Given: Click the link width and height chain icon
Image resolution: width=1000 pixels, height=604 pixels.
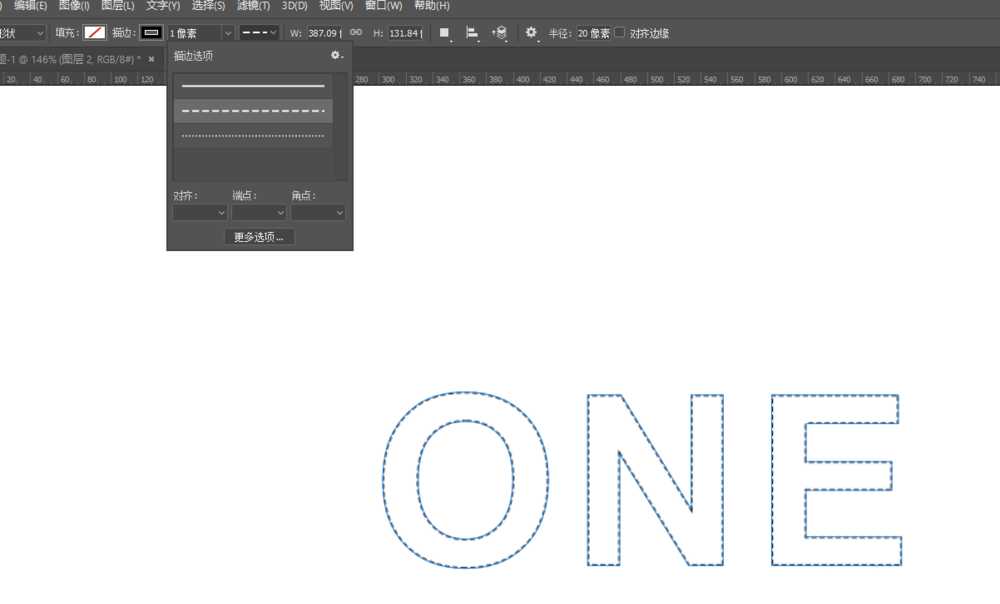Looking at the screenshot, I should pos(356,32).
